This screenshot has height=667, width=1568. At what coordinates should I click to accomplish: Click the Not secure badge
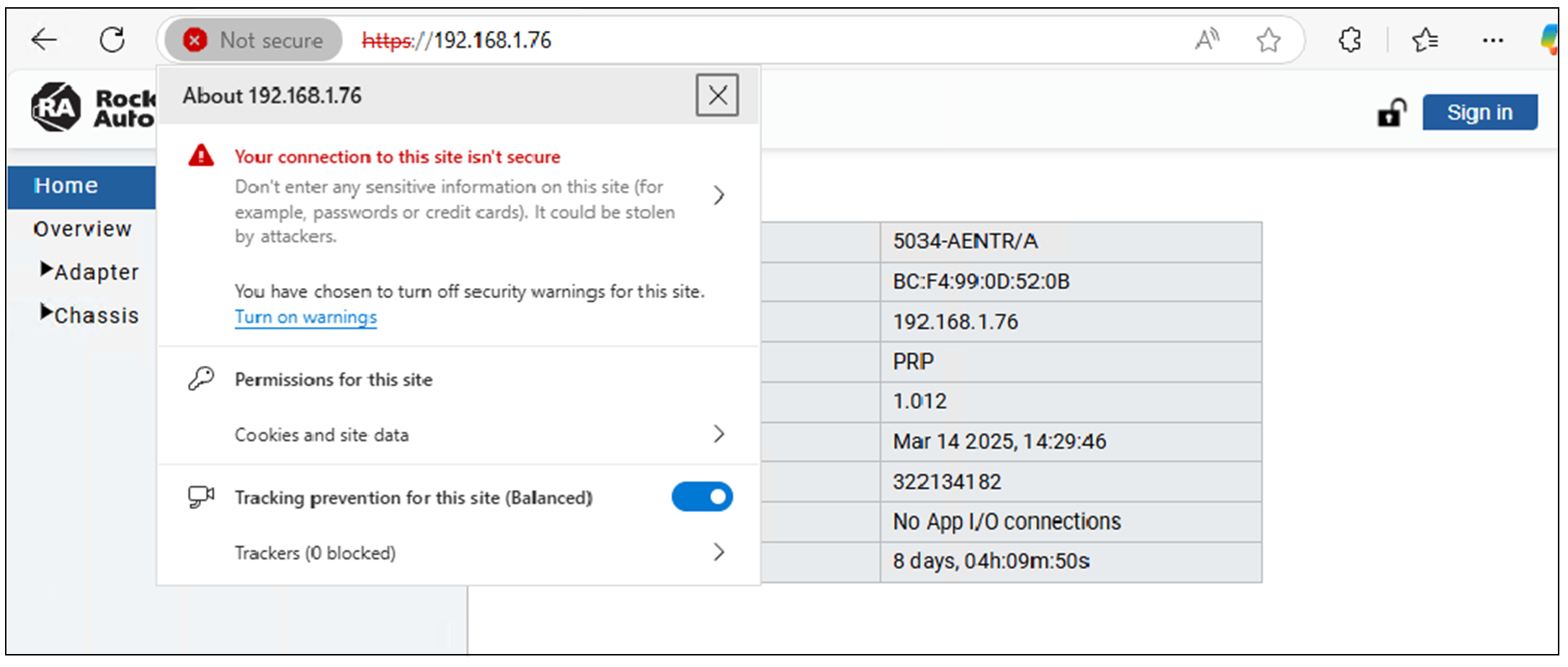tap(253, 40)
